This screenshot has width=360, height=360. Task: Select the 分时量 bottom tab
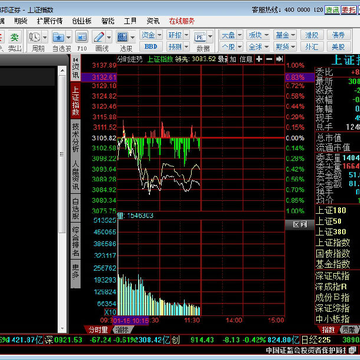(x=98, y=330)
